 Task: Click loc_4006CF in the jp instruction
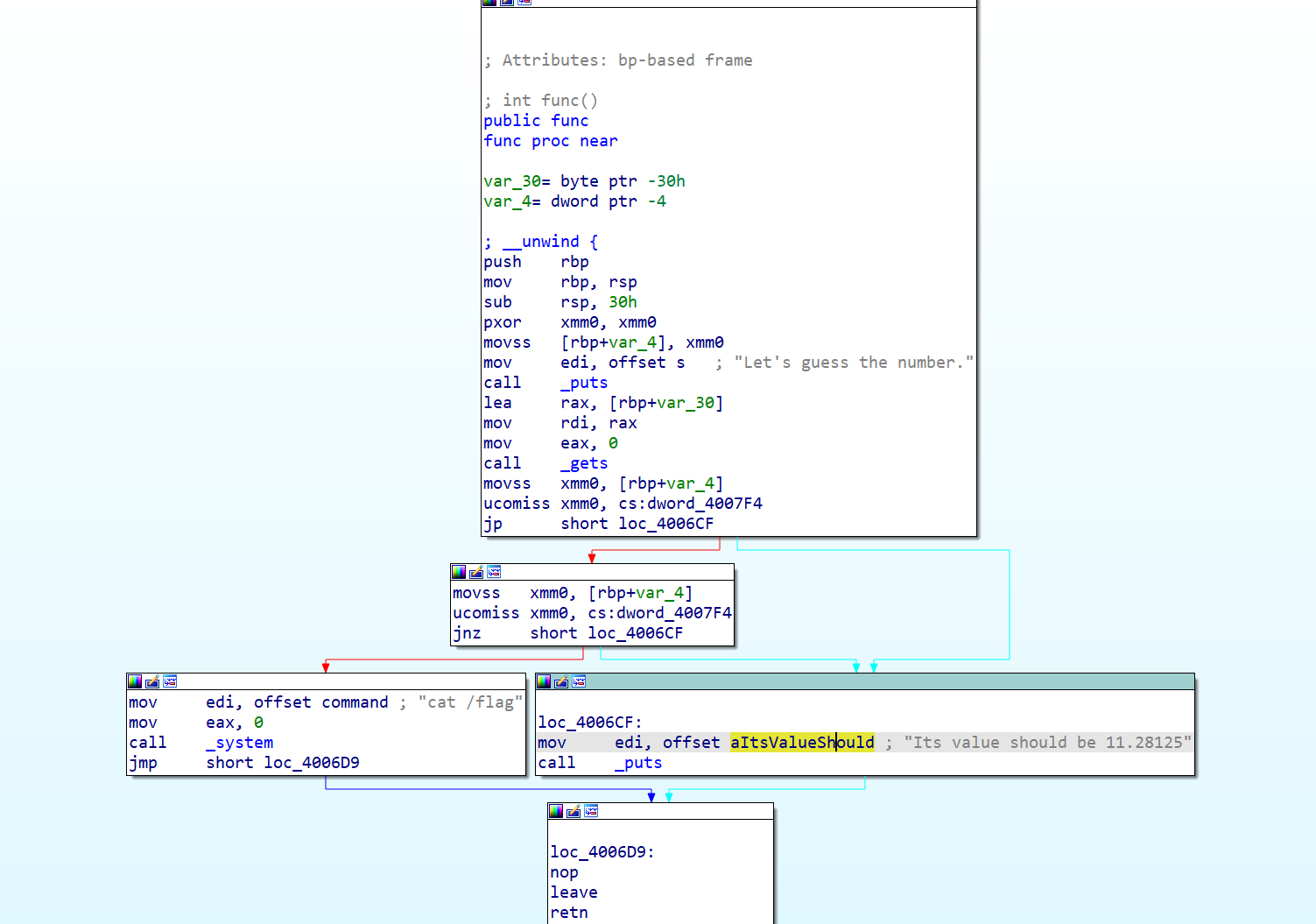tap(665, 524)
